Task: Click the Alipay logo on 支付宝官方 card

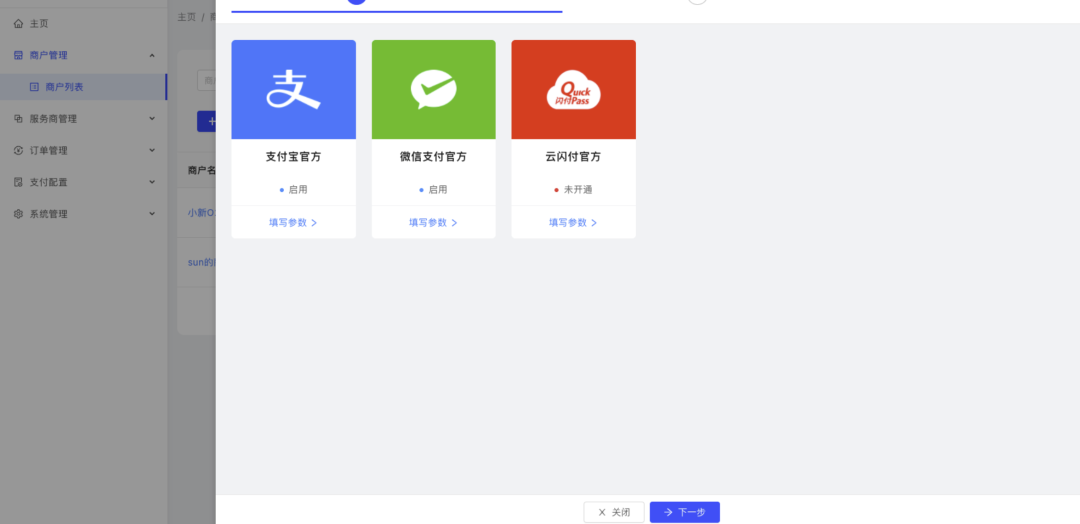Action: pyautogui.click(x=293, y=89)
